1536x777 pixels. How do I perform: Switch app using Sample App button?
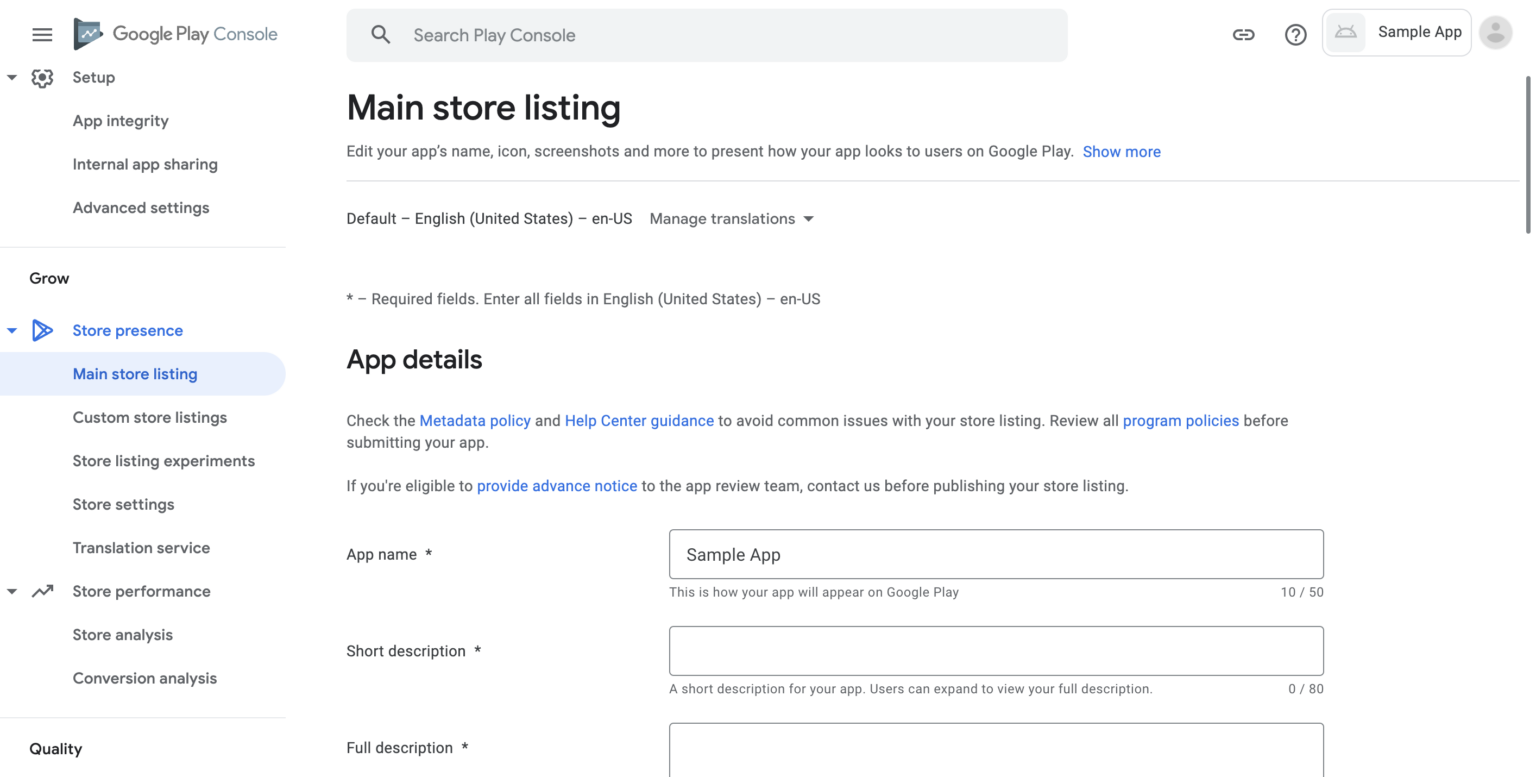pyautogui.click(x=1396, y=33)
